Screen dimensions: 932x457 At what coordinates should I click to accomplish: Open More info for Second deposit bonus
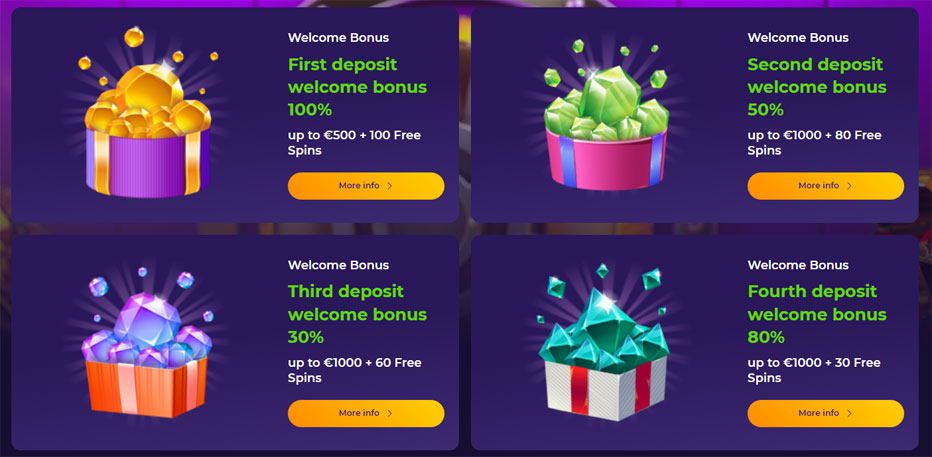tap(826, 186)
